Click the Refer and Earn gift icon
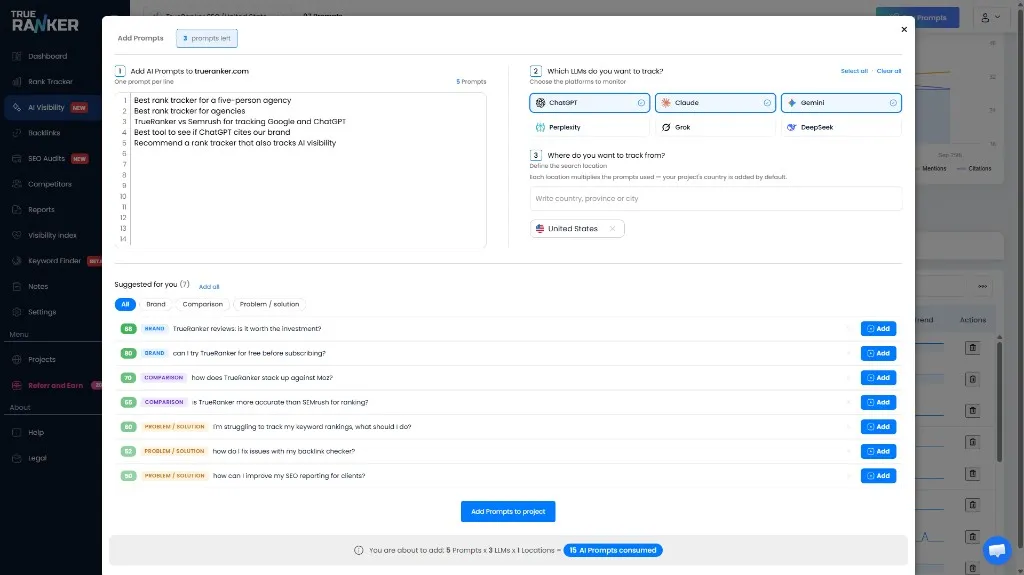This screenshot has height=575, width=1024. tap(16, 386)
